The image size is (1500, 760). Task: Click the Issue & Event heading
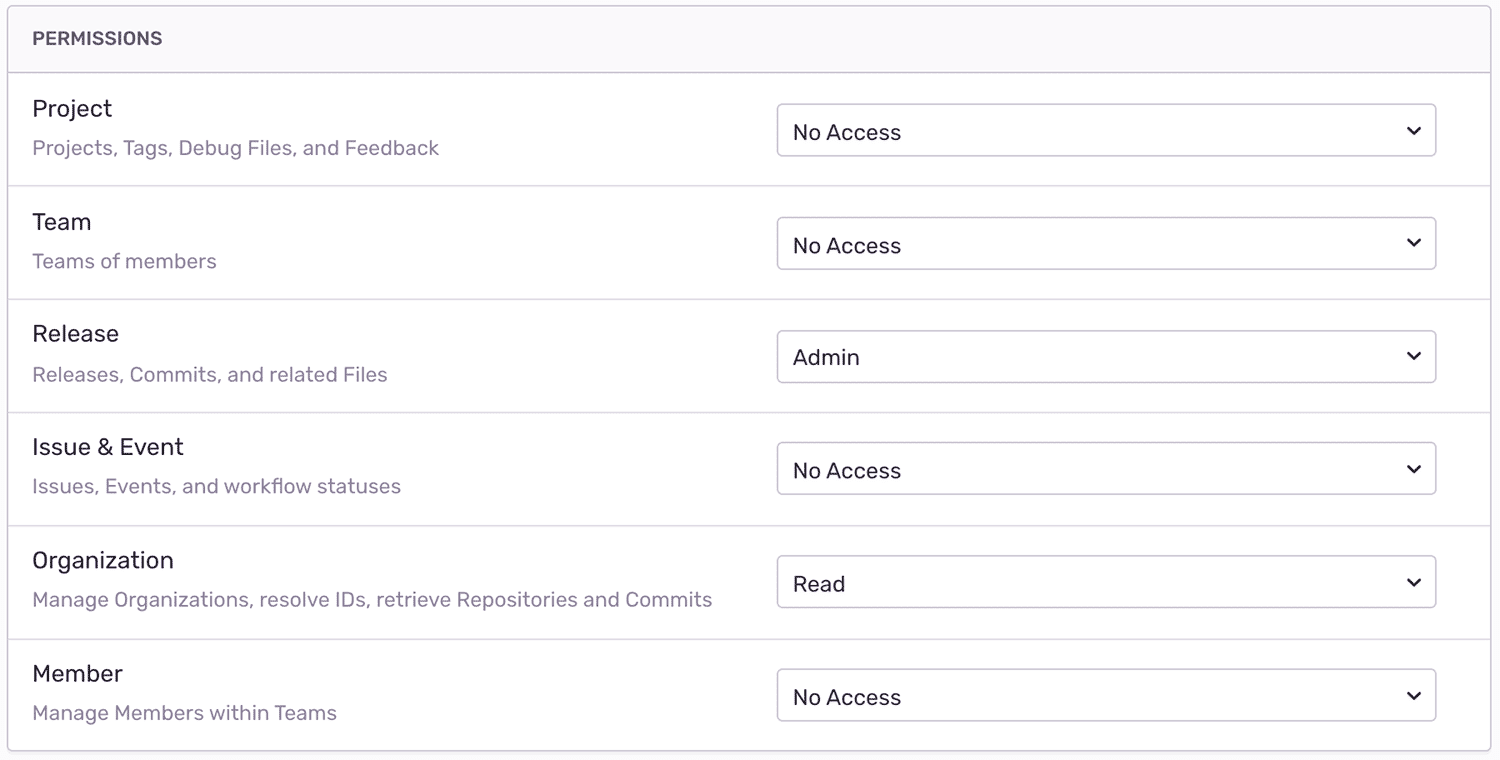pyautogui.click(x=108, y=446)
